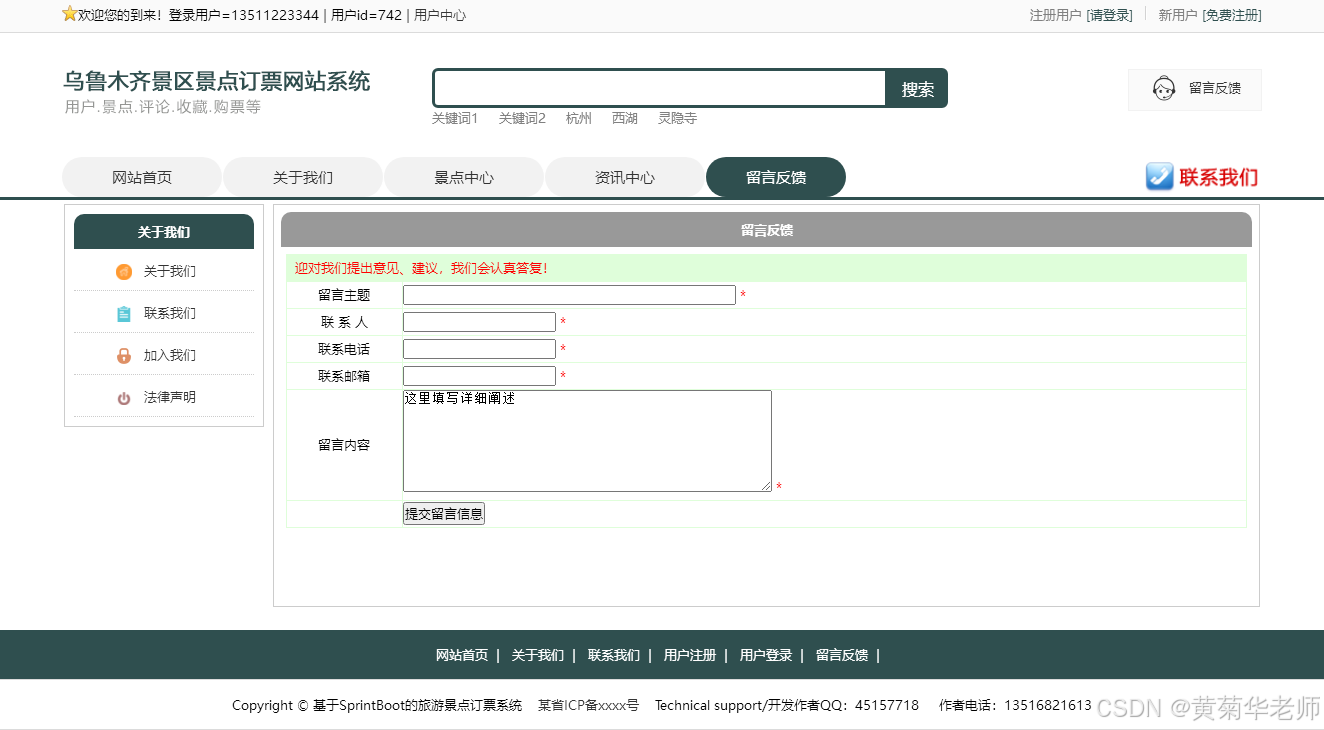Screen dimensions: 1324x730
Task: Click the 留言反馈 box at top right
Action: (x=1195, y=89)
